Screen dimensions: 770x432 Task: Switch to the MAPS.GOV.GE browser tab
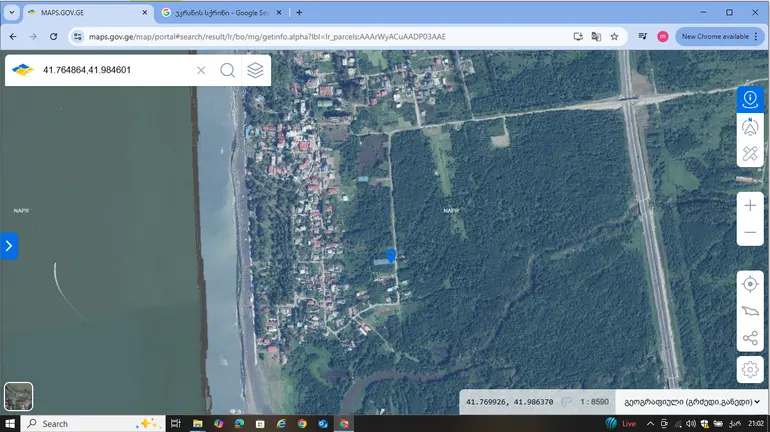click(87, 13)
